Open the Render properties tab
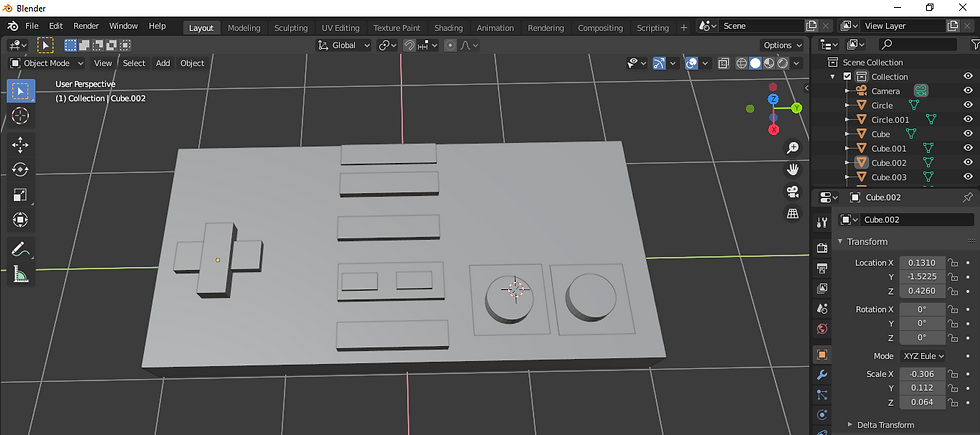980x435 pixels. click(x=822, y=248)
